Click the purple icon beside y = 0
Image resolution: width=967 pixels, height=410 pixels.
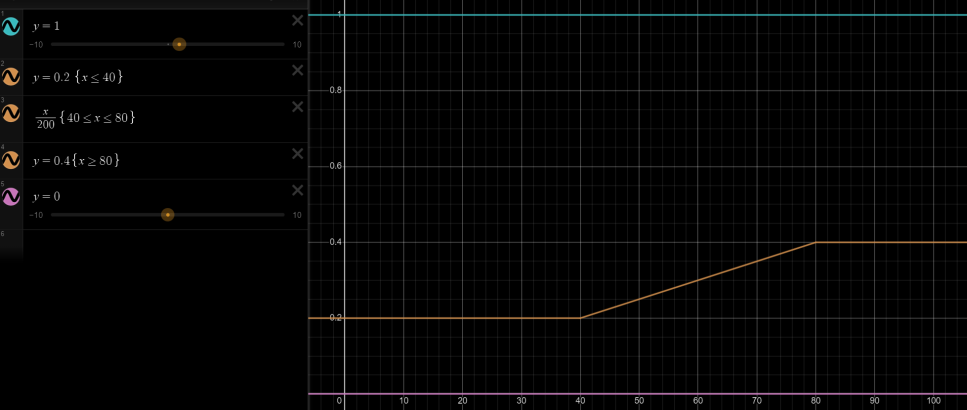tap(11, 197)
